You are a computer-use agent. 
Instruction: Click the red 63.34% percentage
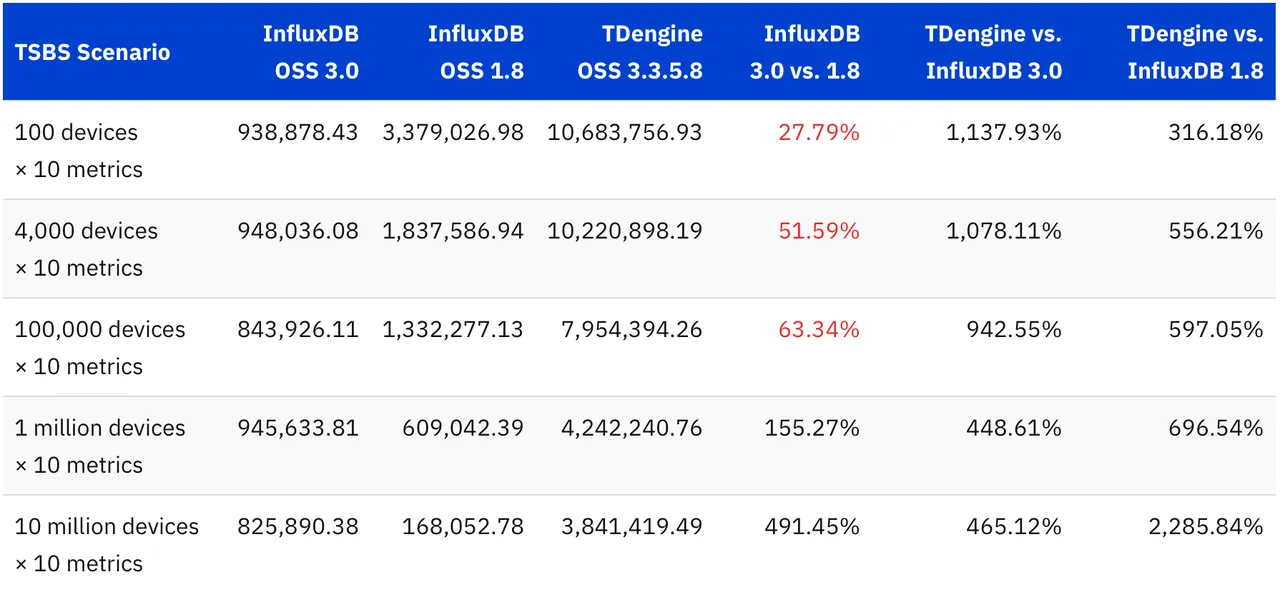pyautogui.click(x=818, y=329)
